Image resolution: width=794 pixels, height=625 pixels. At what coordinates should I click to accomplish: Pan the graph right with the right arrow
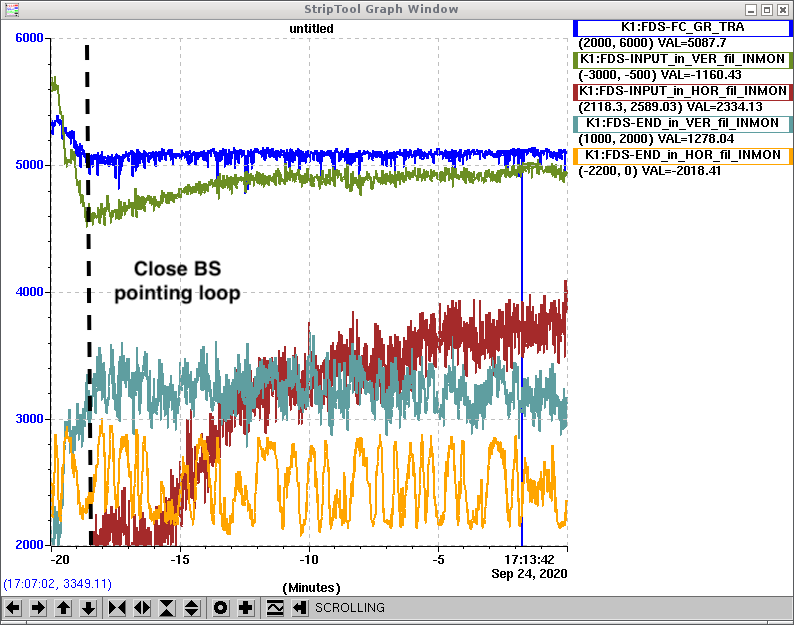pyautogui.click(x=38, y=607)
